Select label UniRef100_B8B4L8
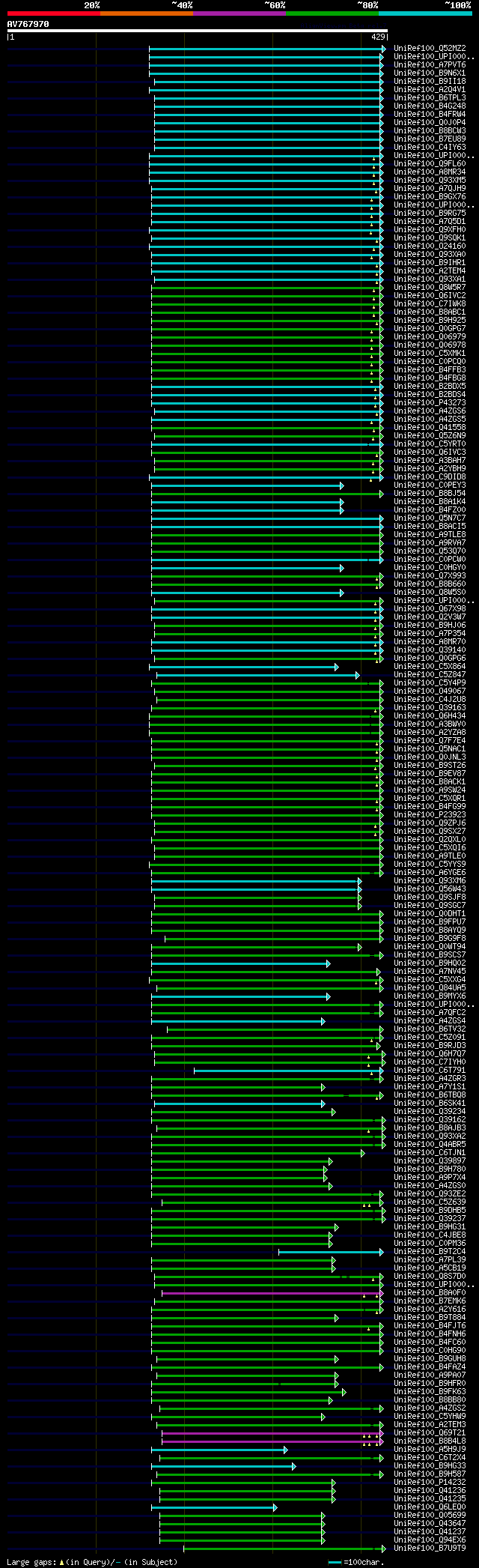This screenshot has width=479, height=1568. (x=430, y=1441)
